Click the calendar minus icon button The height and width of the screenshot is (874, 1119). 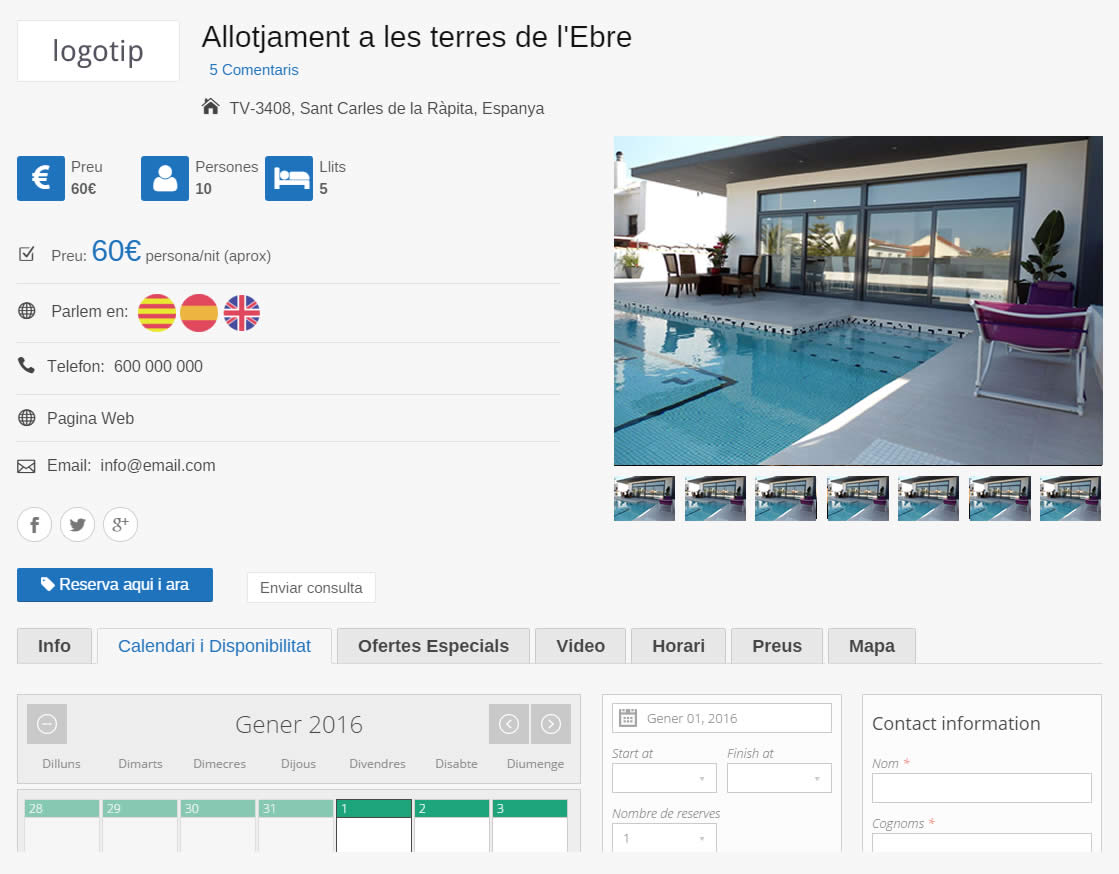click(x=47, y=724)
